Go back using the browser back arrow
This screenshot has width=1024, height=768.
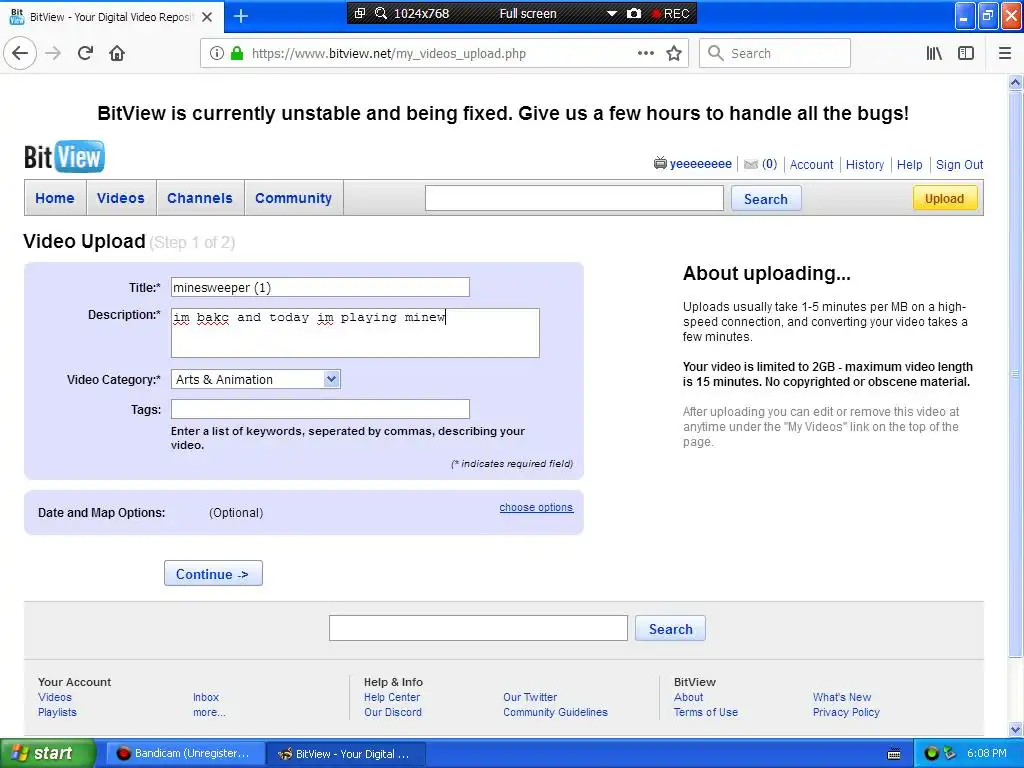click(20, 54)
